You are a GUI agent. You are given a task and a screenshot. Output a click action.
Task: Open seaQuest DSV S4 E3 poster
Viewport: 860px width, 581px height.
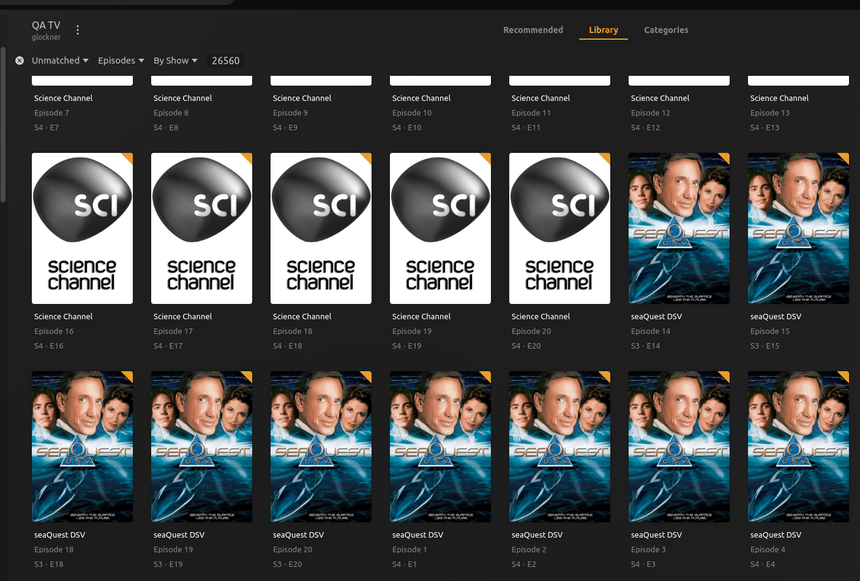pyautogui.click(x=679, y=447)
